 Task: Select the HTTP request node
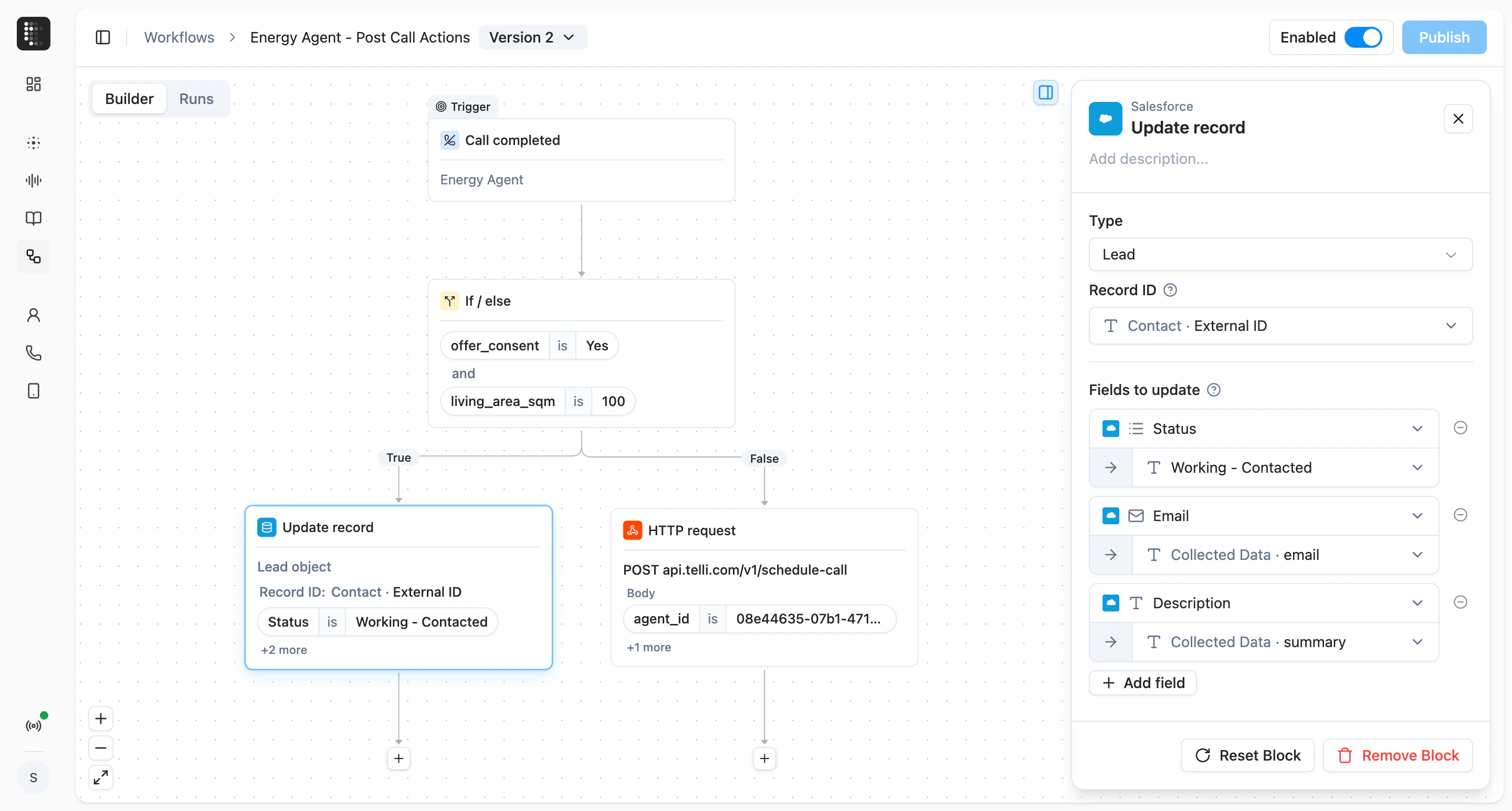coord(764,587)
